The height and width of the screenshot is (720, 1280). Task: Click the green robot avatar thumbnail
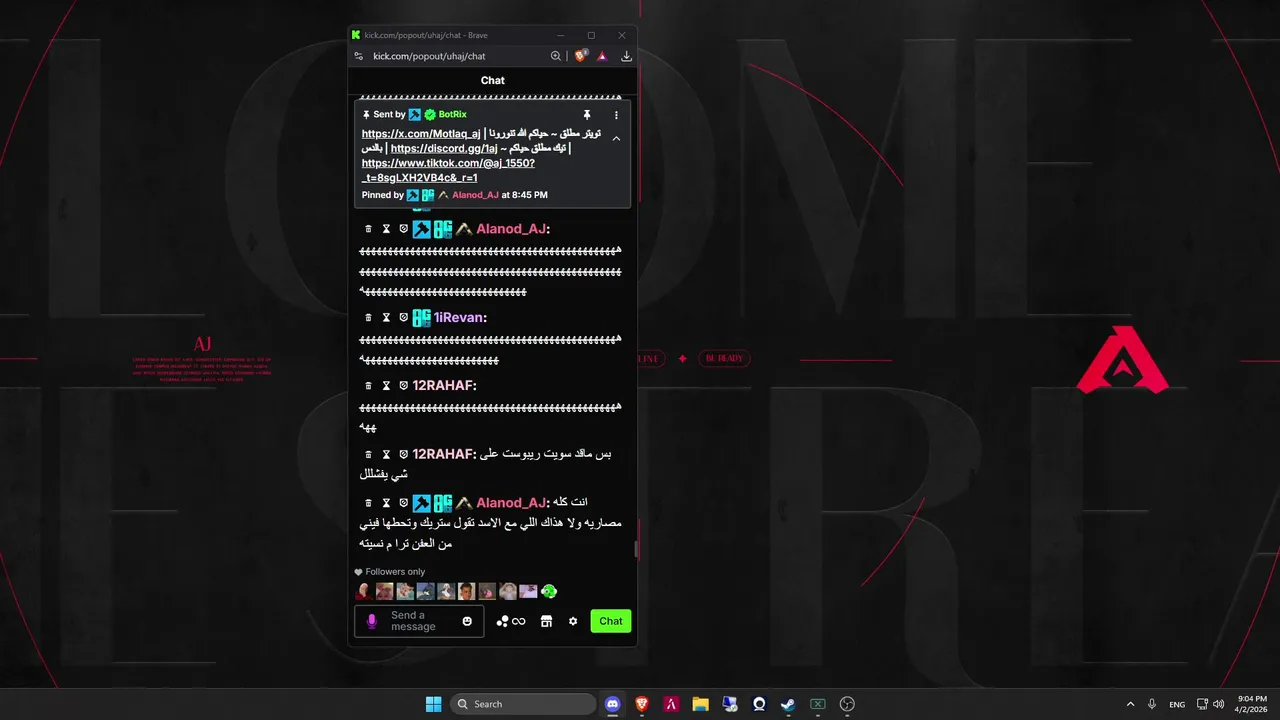[549, 591]
